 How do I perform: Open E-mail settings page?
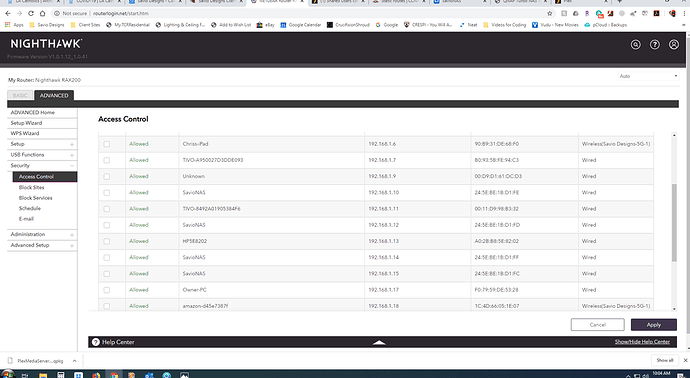26,219
